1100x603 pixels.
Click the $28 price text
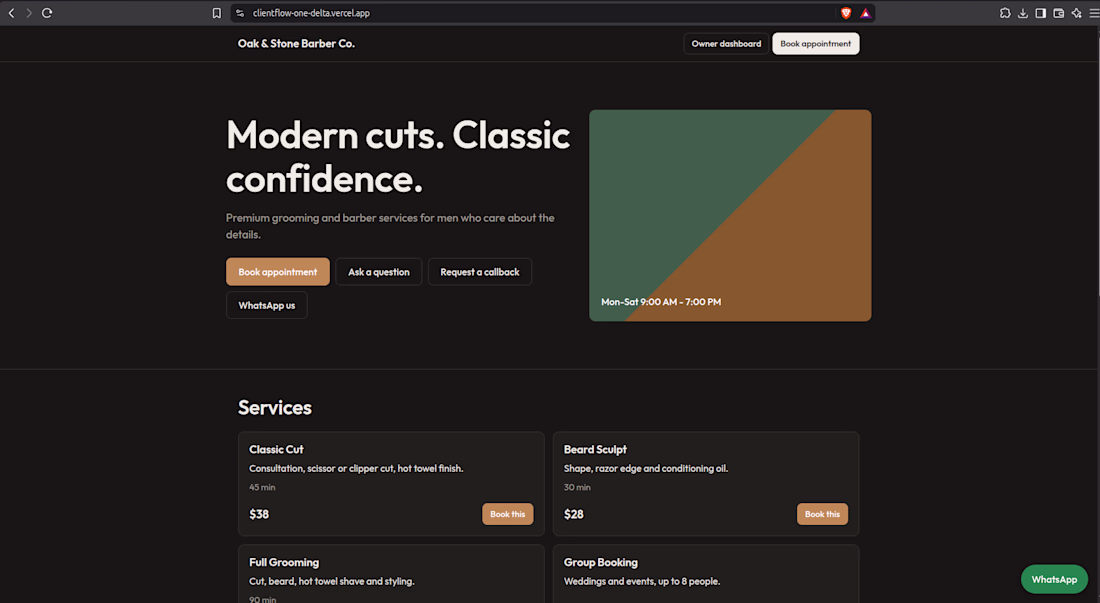point(574,514)
